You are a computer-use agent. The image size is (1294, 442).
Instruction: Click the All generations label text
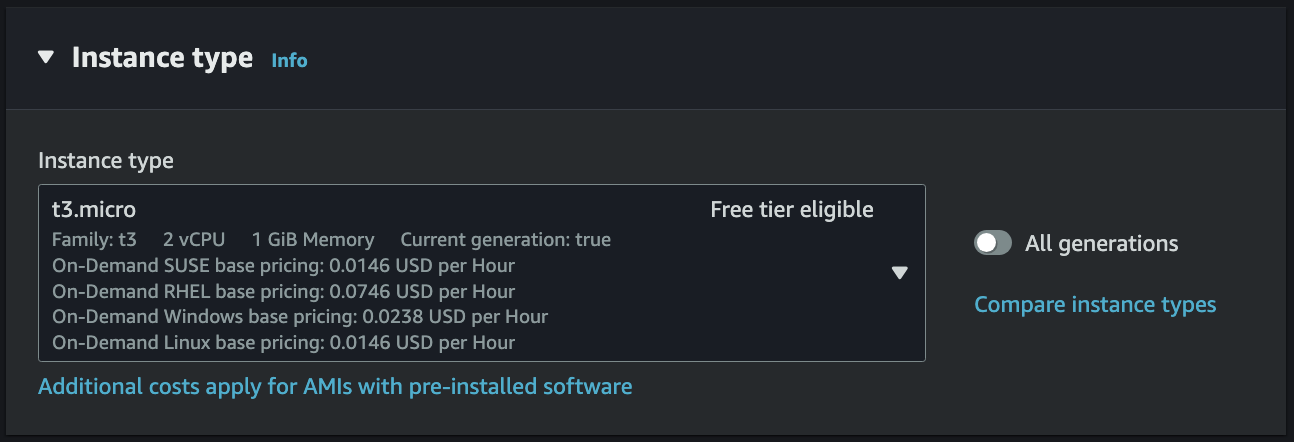pos(1101,243)
